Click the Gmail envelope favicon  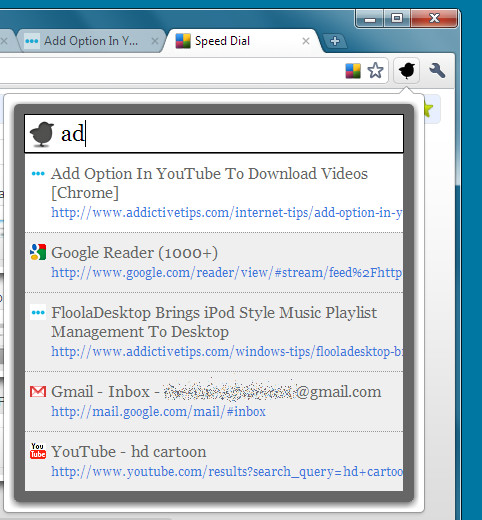click(x=38, y=391)
